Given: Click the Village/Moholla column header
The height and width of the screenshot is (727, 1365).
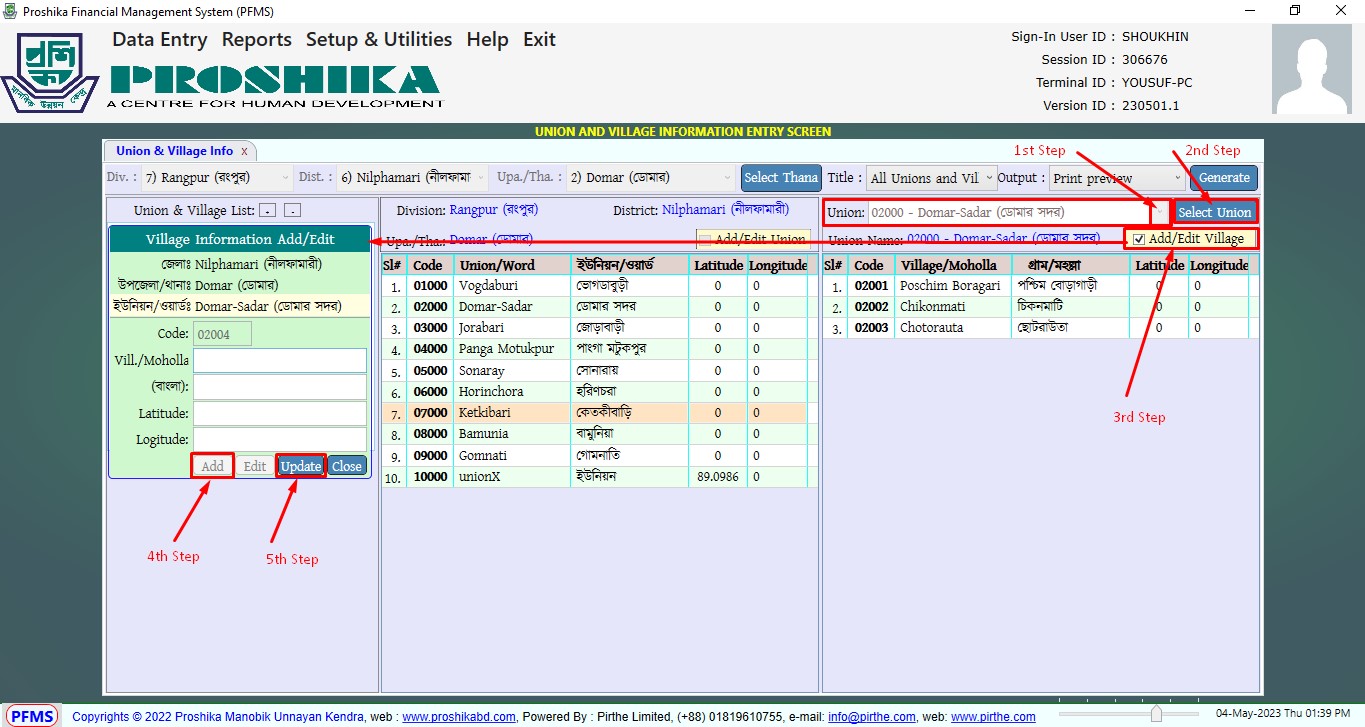Looking at the screenshot, I should click(953, 265).
